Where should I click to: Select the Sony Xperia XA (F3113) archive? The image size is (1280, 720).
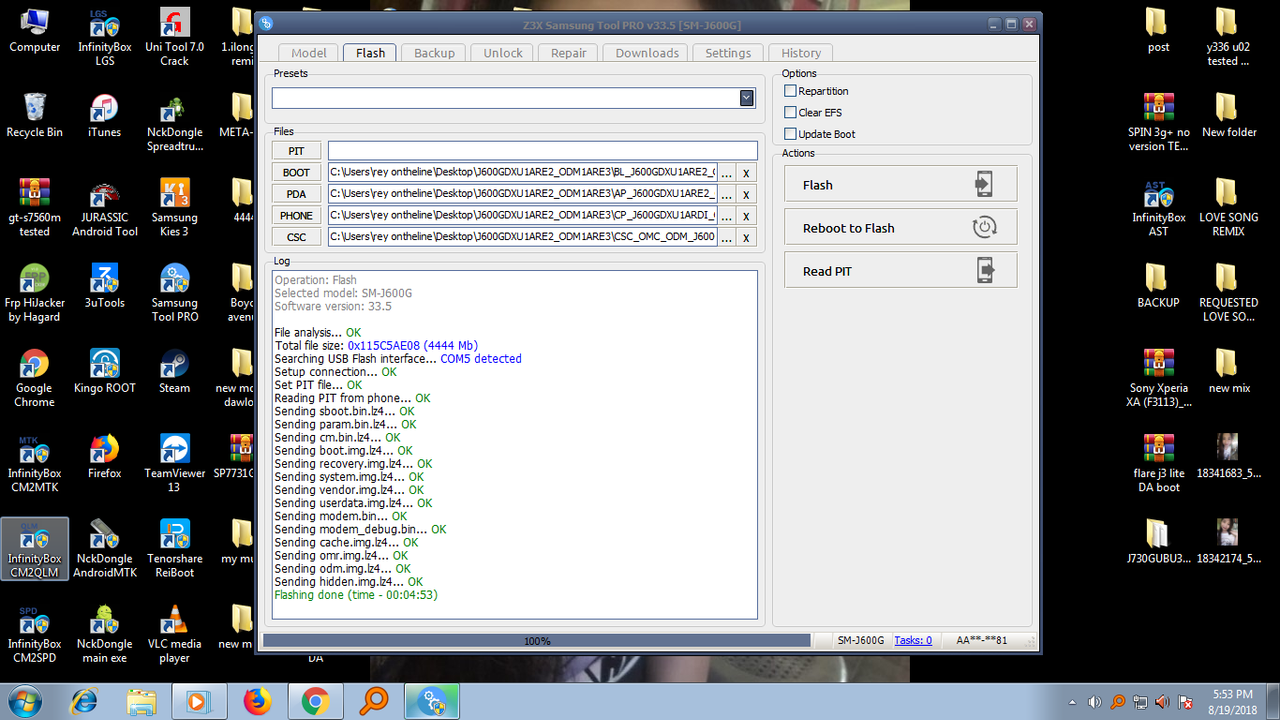[x=1158, y=379]
